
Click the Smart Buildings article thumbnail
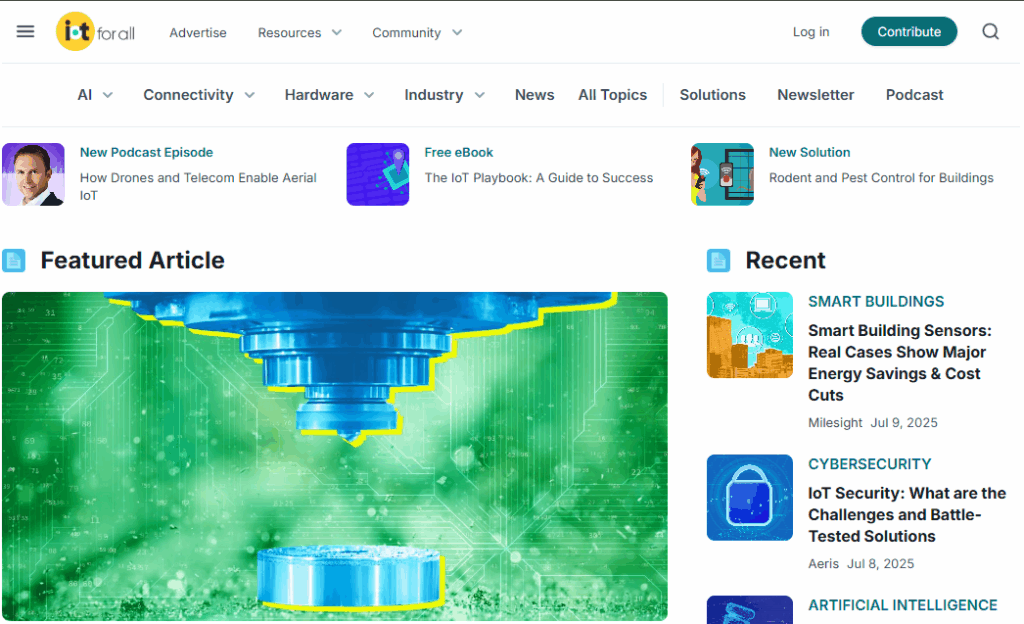[x=750, y=335]
